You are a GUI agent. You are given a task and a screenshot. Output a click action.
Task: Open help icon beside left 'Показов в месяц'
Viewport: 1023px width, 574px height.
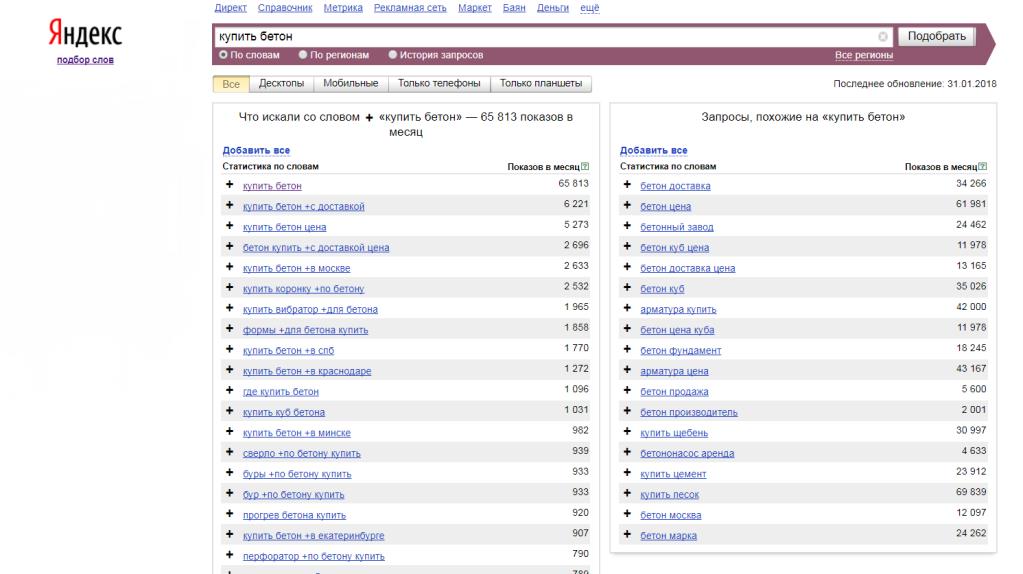(585, 166)
